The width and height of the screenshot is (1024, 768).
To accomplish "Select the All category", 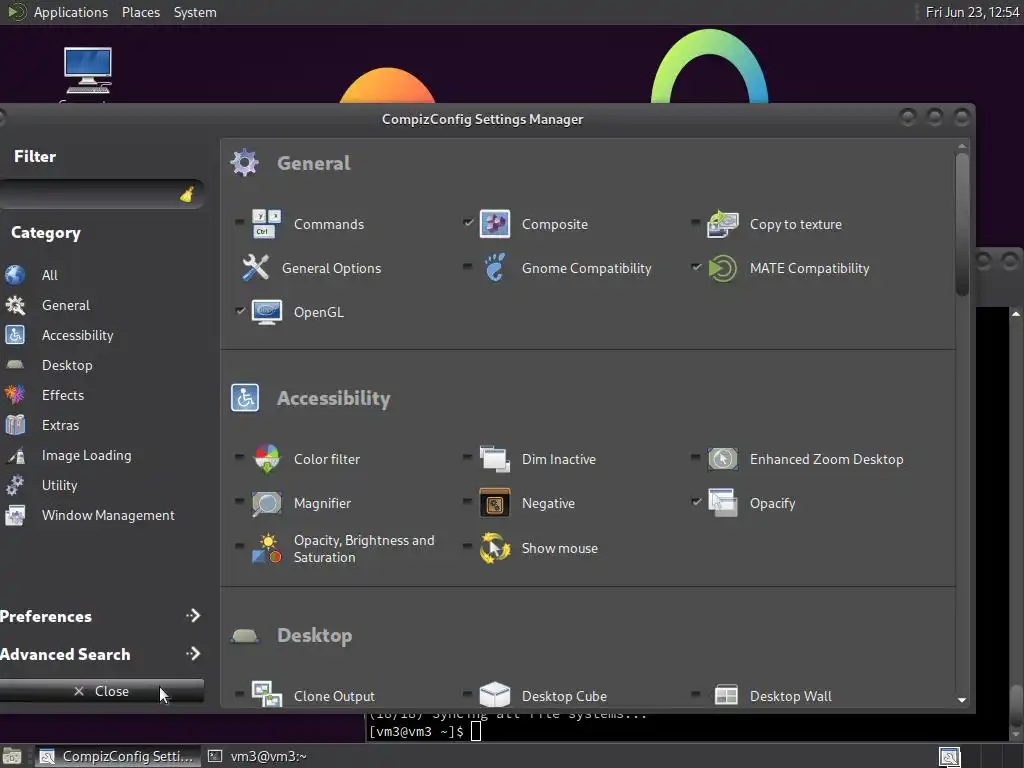I will pos(50,275).
